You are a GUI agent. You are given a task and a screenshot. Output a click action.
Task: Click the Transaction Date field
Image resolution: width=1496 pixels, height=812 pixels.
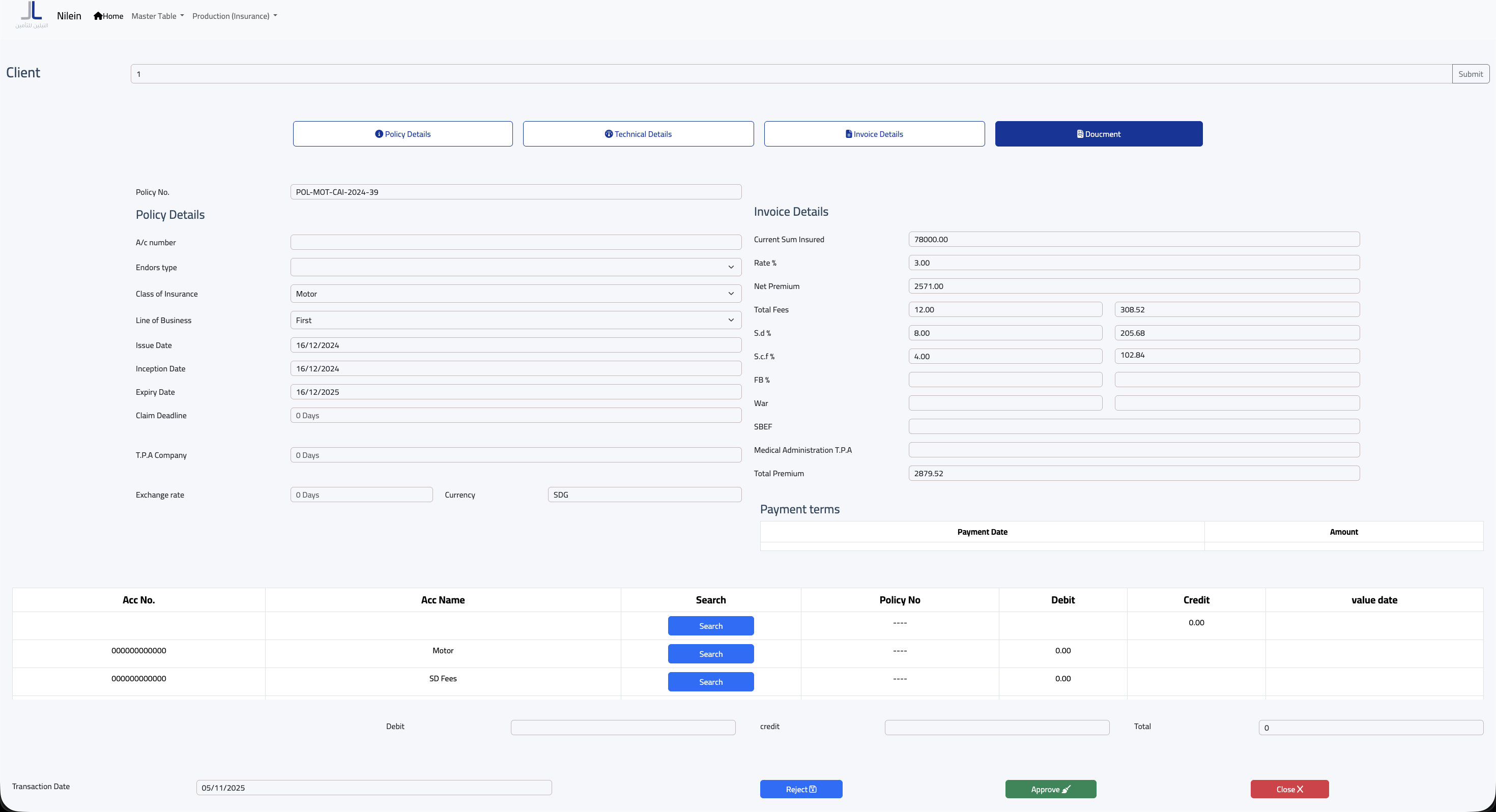[373, 788]
